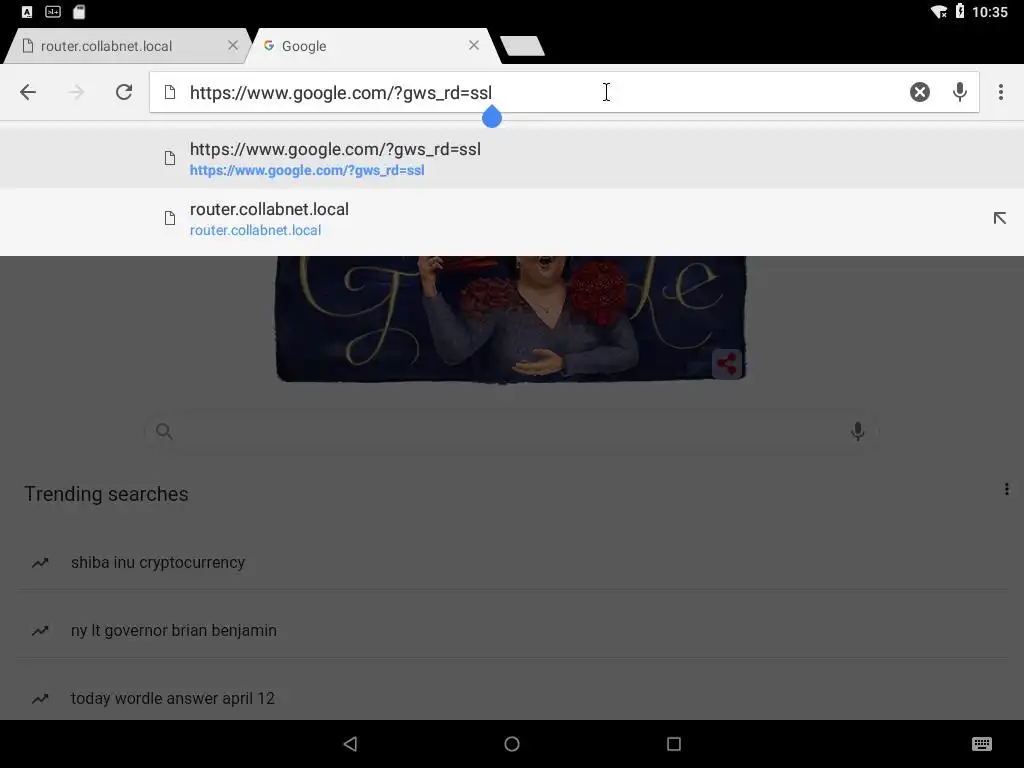
Task: Click the forward navigation arrow
Action: [76, 92]
